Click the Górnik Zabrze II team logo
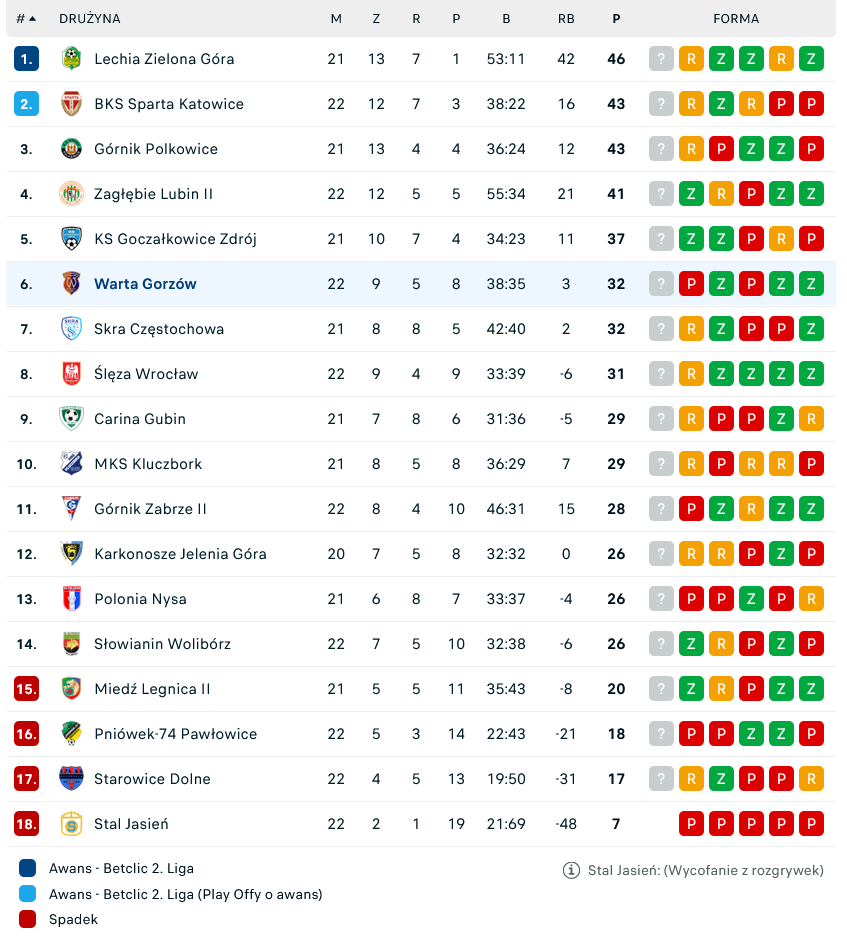847x940 pixels. [71, 509]
